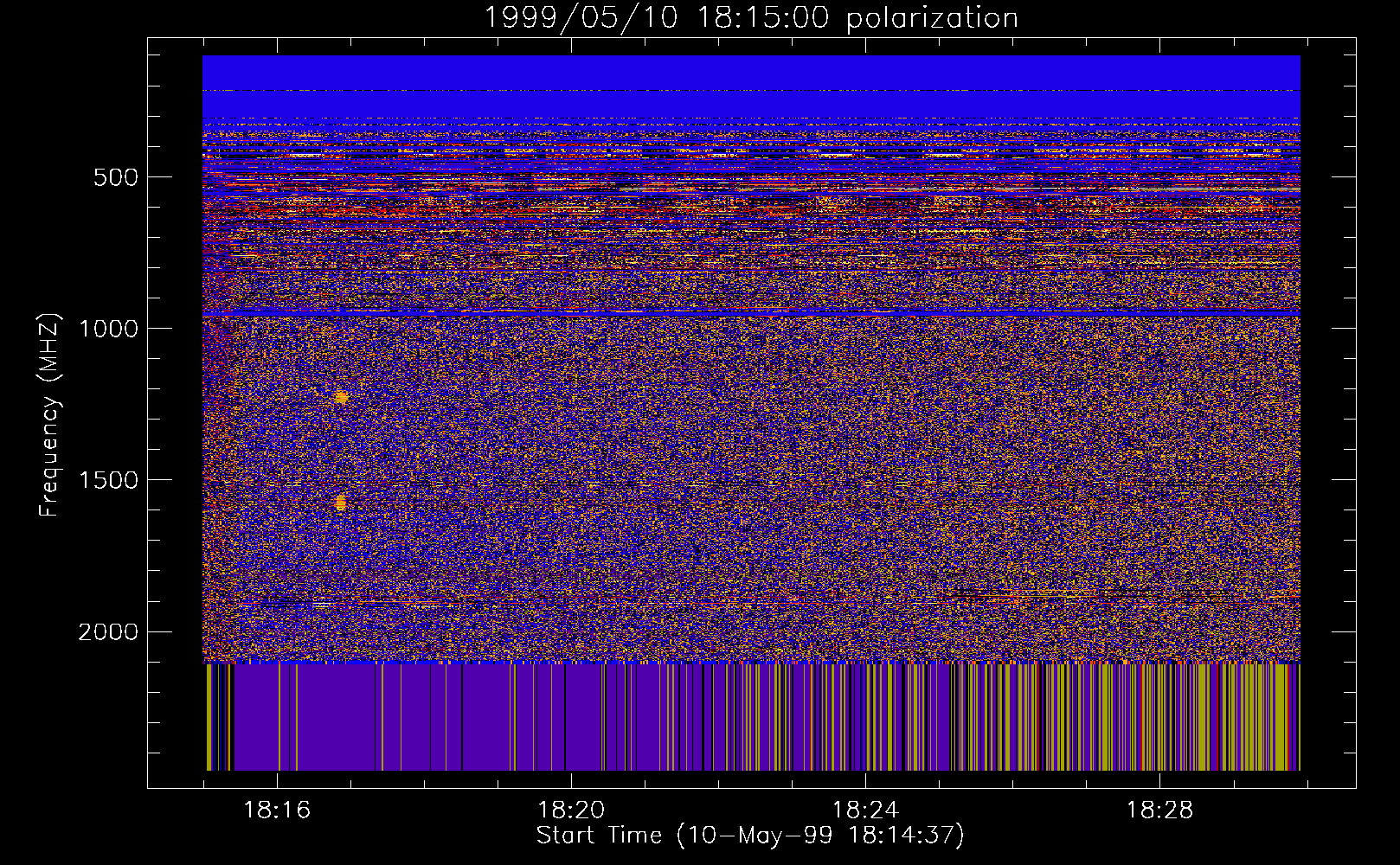
Task: Click the 18:20 time tick label
Action: 571,810
